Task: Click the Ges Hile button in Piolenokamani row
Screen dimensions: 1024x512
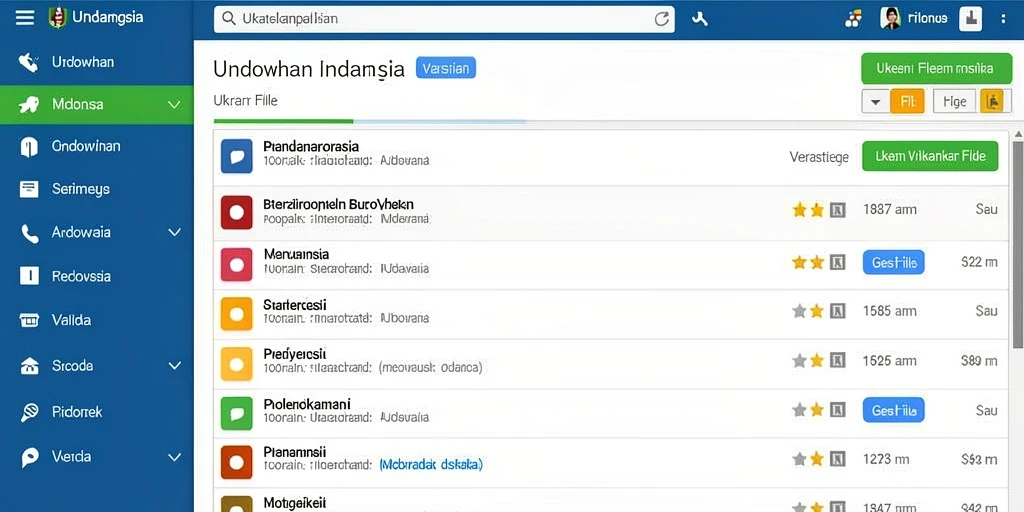Action: (893, 410)
